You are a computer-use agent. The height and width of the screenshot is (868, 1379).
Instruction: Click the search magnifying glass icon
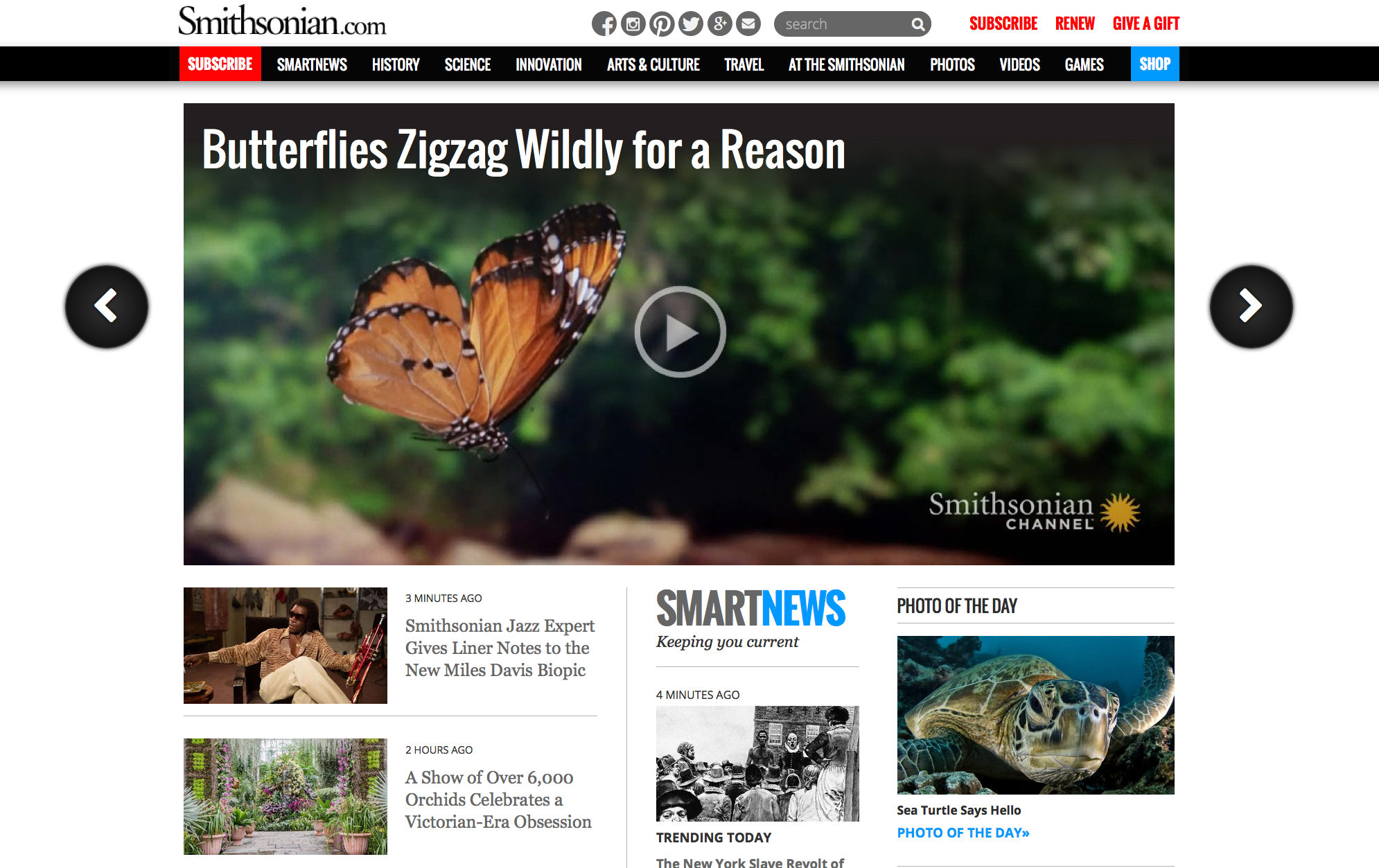click(x=918, y=25)
